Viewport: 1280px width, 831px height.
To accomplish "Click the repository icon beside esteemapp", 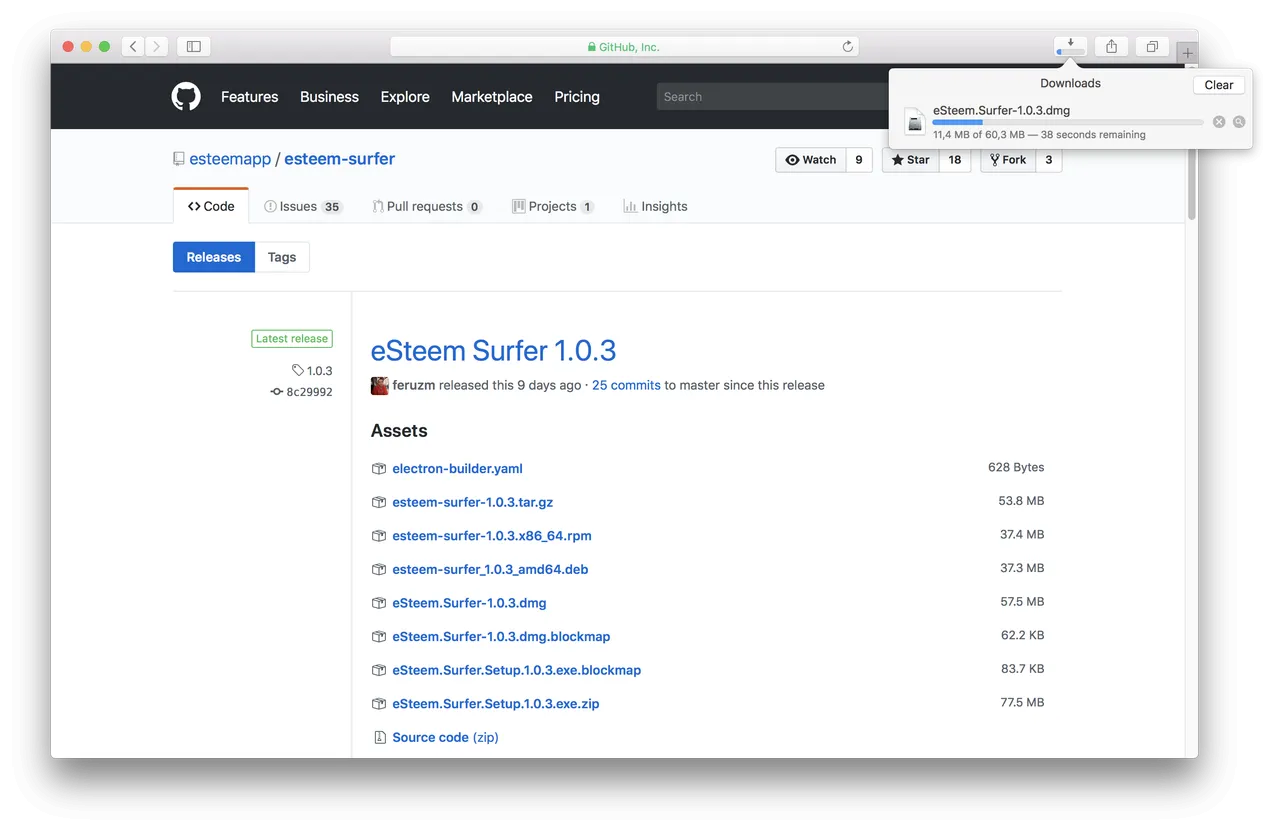I will [x=179, y=159].
